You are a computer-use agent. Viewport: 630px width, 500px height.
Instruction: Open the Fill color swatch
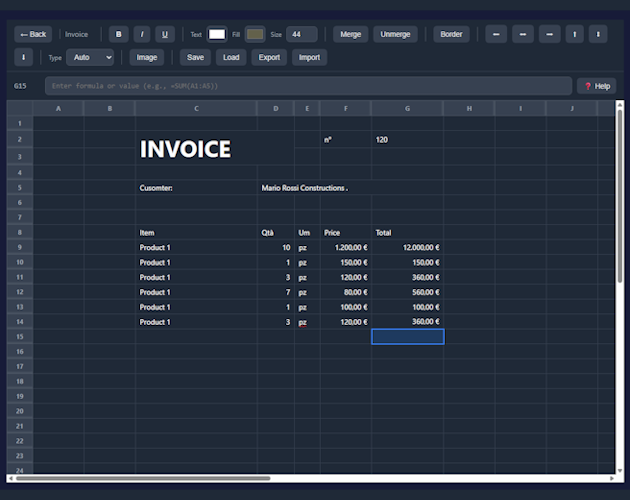pos(255,34)
